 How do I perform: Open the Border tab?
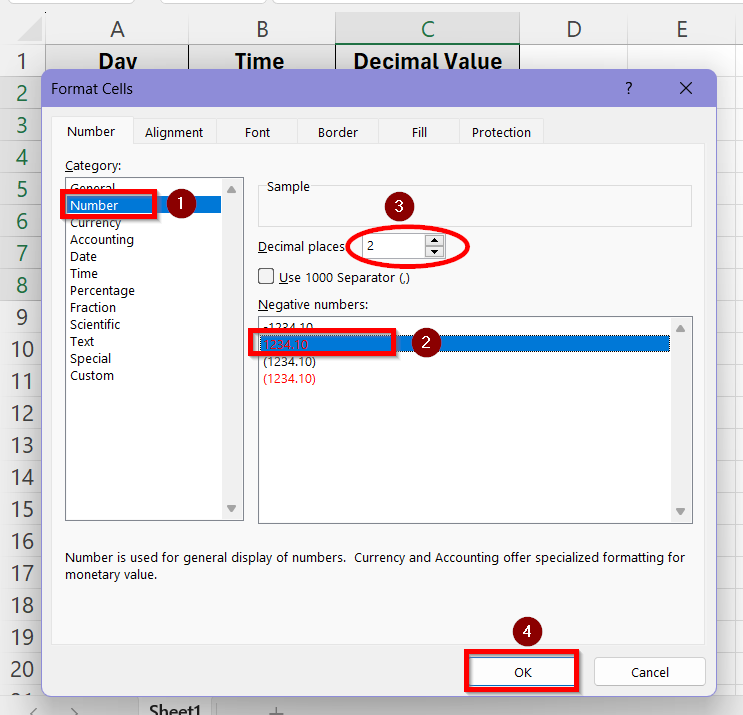(x=338, y=132)
